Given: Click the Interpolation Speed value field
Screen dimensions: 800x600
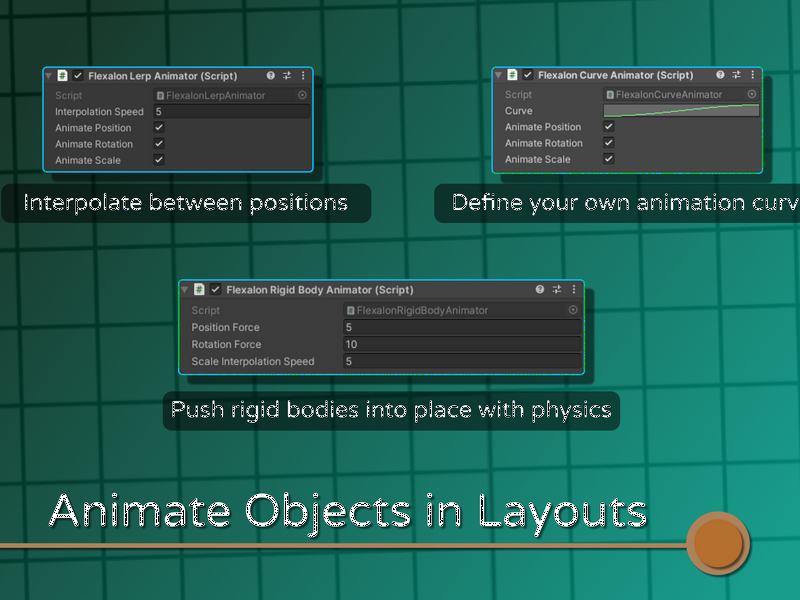Looking at the screenshot, I should tap(231, 111).
